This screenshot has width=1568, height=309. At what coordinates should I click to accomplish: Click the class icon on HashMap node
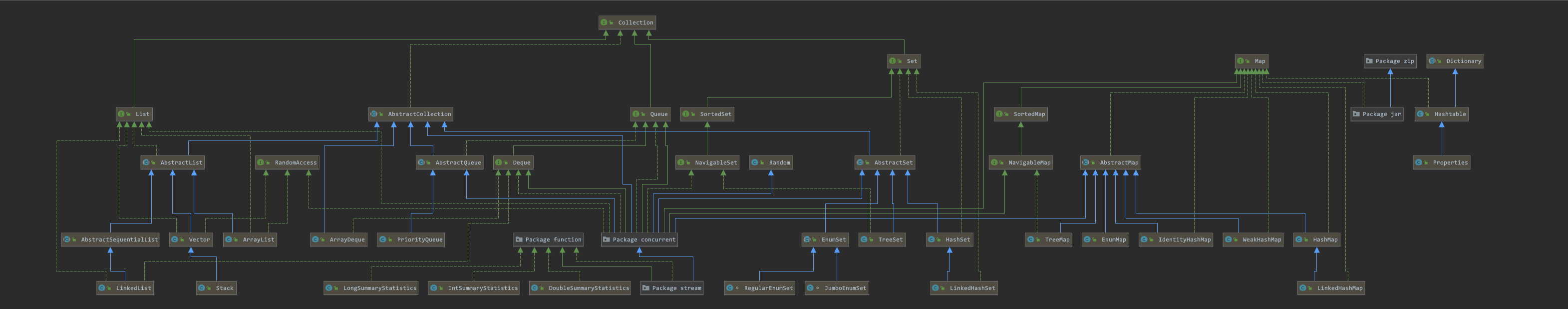point(1299,239)
